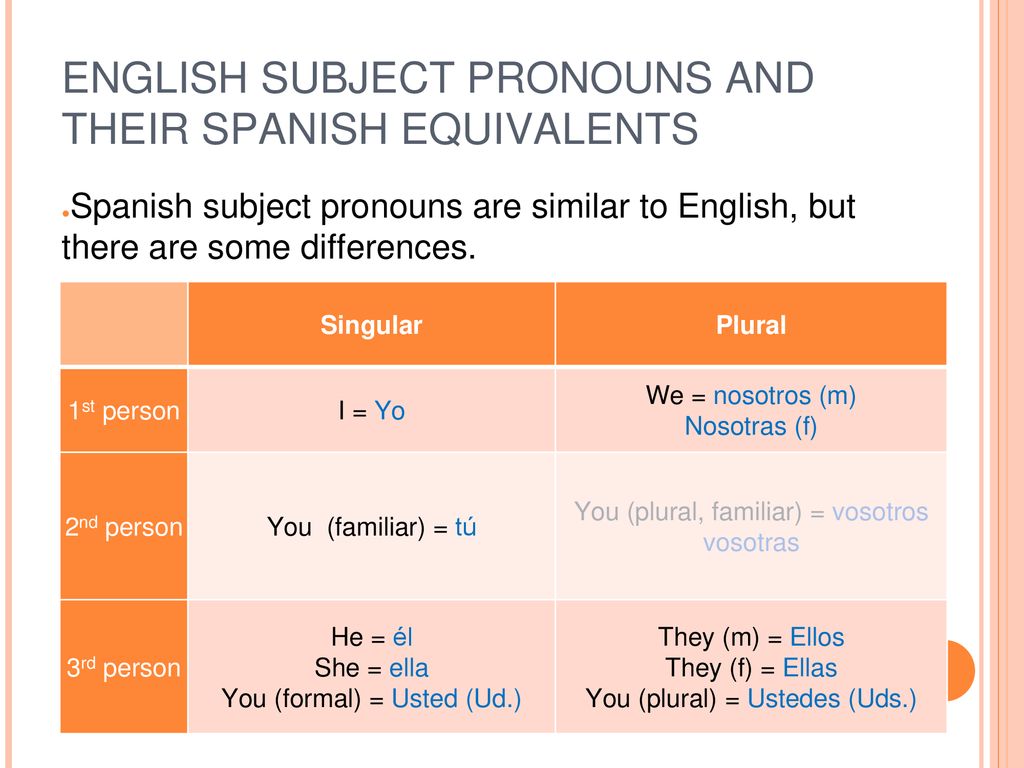Click the blue 'Usted (Ud.)' text
This screenshot has width=1024, height=768.
[456, 699]
